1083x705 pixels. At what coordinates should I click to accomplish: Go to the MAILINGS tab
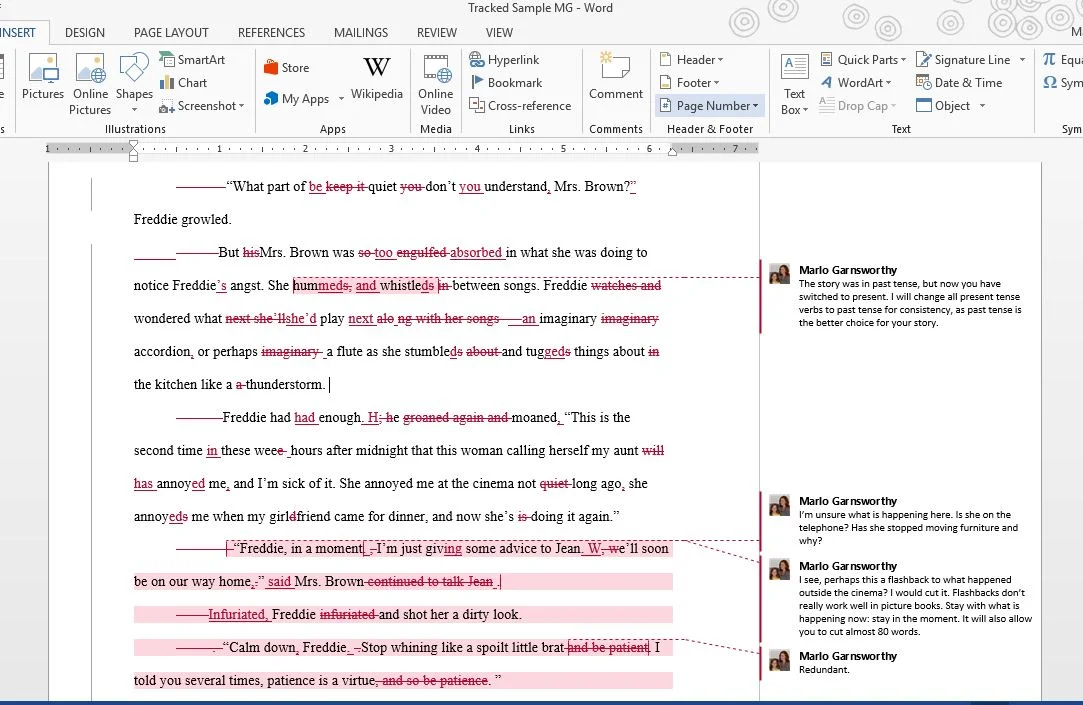[x=361, y=32]
